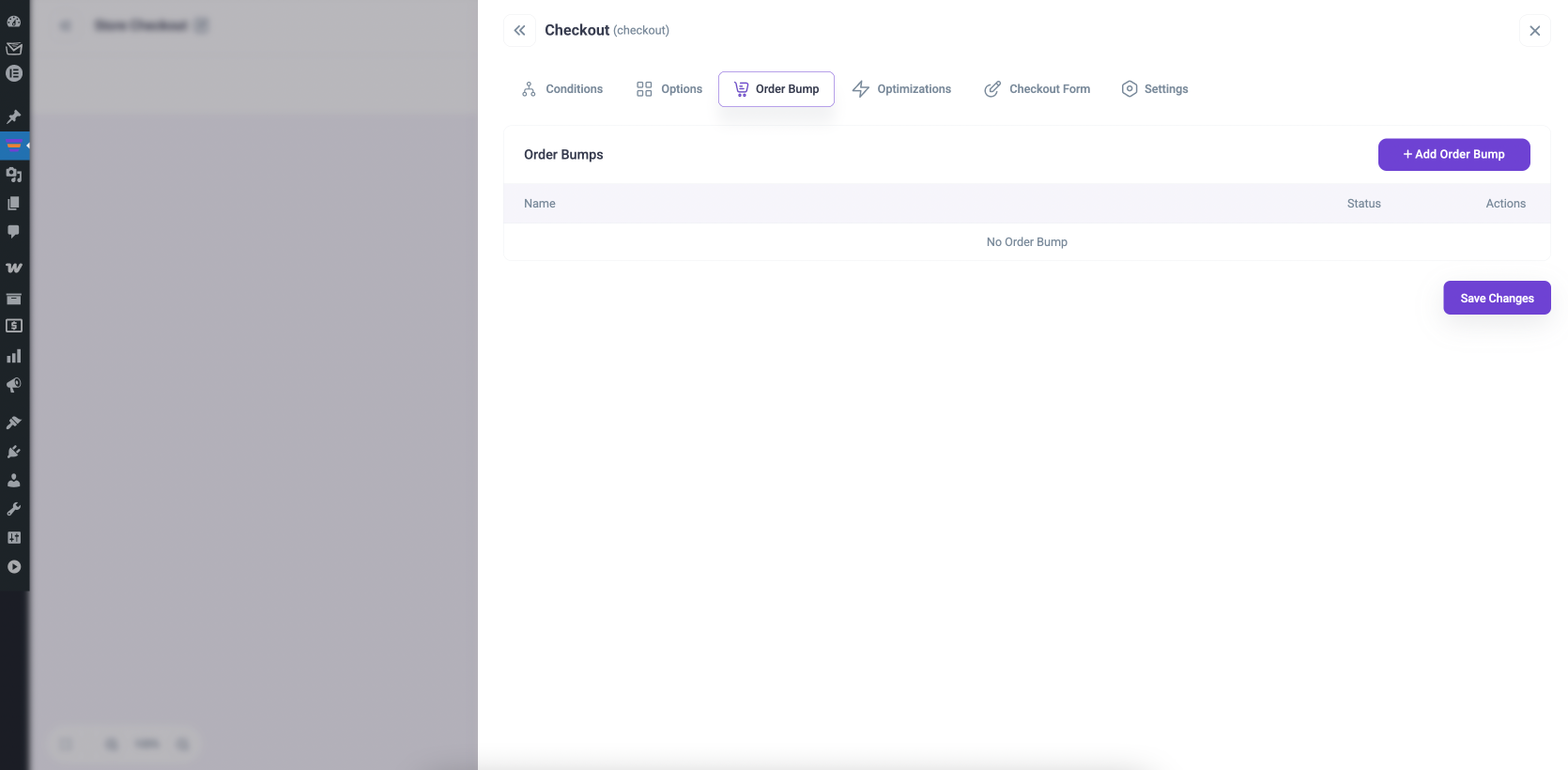The height and width of the screenshot is (770, 1568).
Task: Switch to the Settings tab
Action: pos(1155,89)
